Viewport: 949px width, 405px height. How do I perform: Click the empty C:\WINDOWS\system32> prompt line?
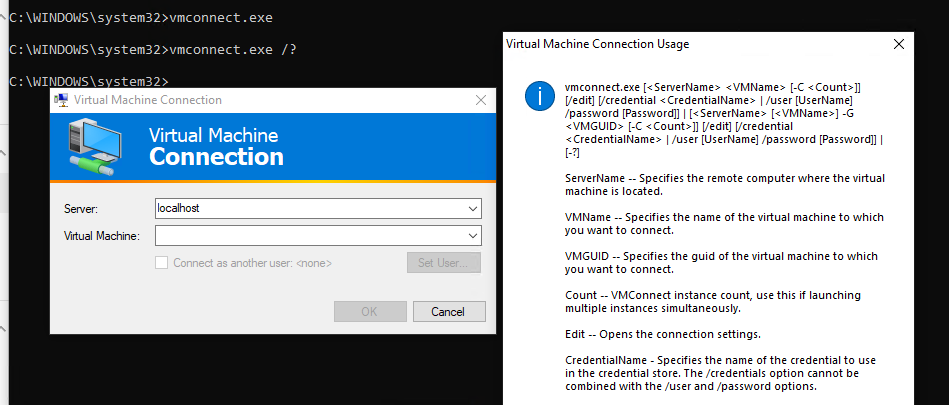click(89, 81)
